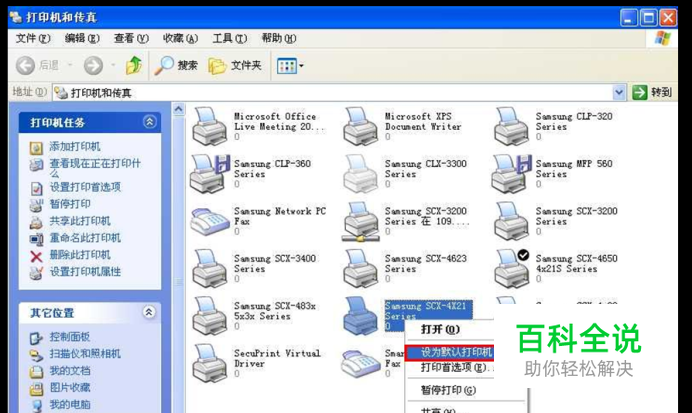The width and height of the screenshot is (692, 413).
Task: Collapse the 其它位置 panel
Action: coord(149,312)
